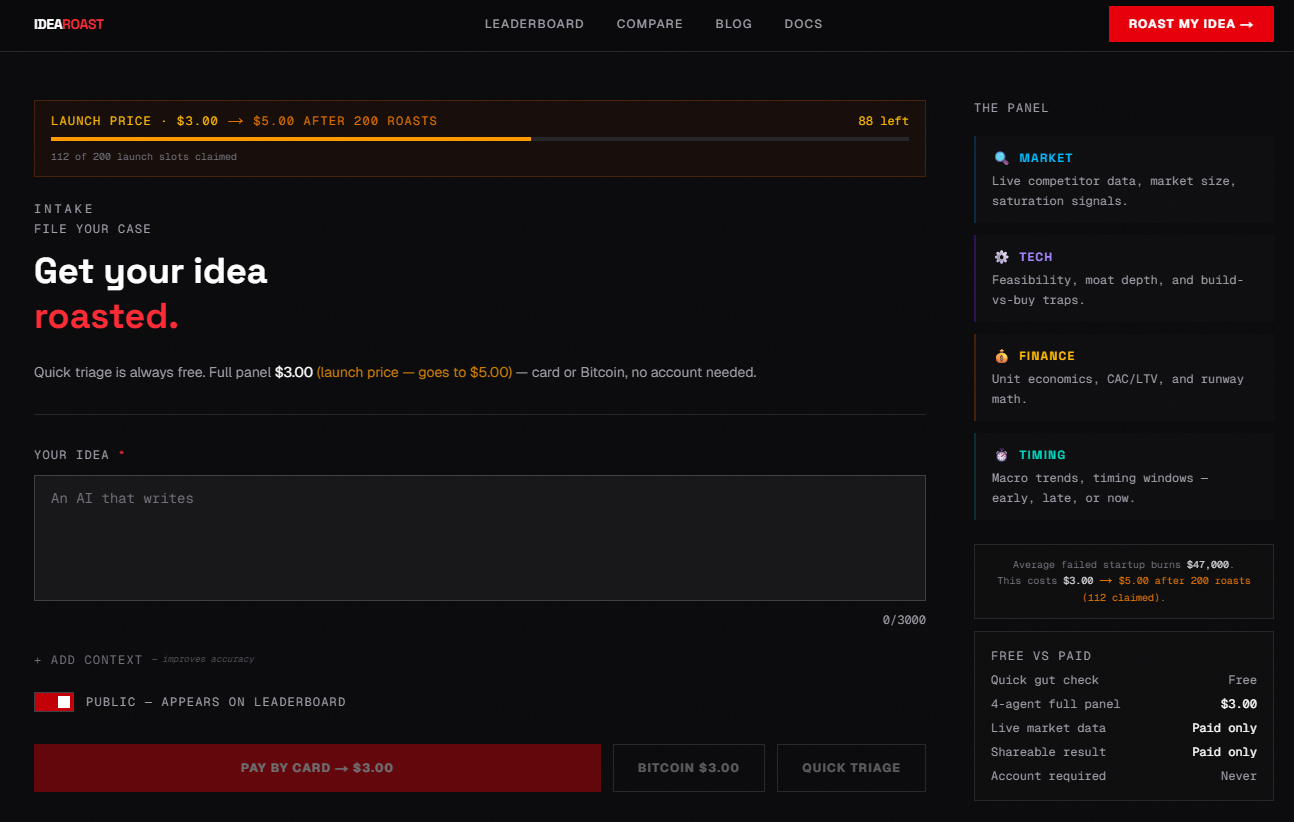Screen dimensions: 1294x822
Task: Click the '4-agent full panel' row
Action: (1124, 704)
